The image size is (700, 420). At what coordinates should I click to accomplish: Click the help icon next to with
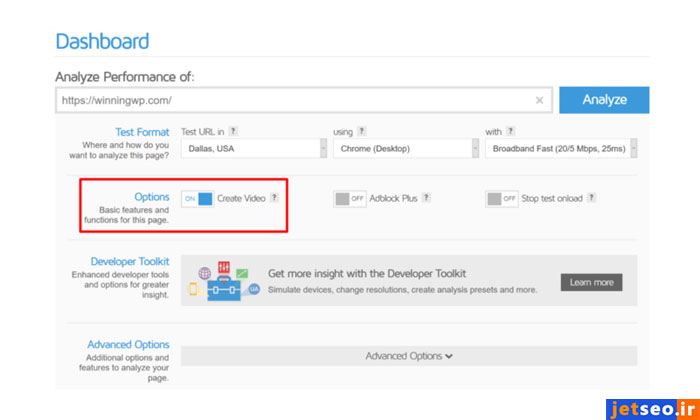pyautogui.click(x=511, y=131)
